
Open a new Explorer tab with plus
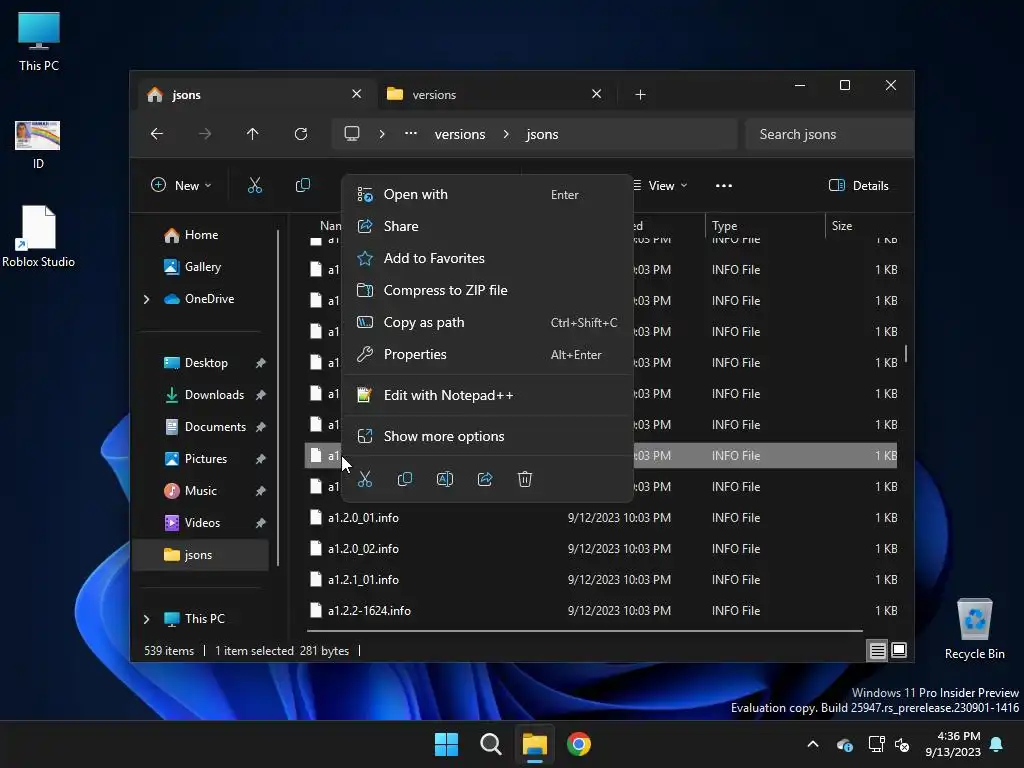click(640, 95)
